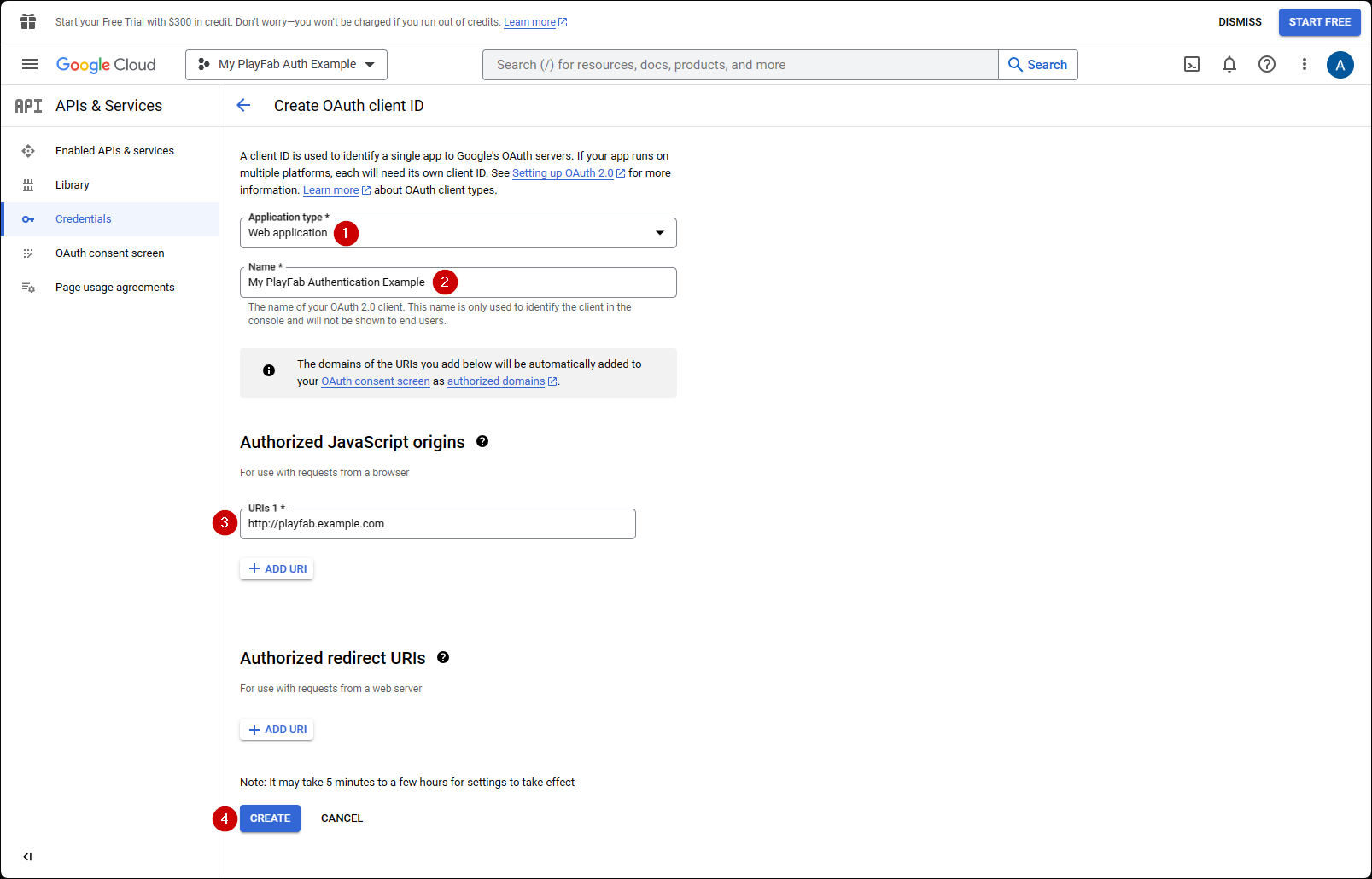Viewport: 1372px width, 879px height.
Task: Click the Search magnifier icon
Action: pyautogui.click(x=1015, y=64)
